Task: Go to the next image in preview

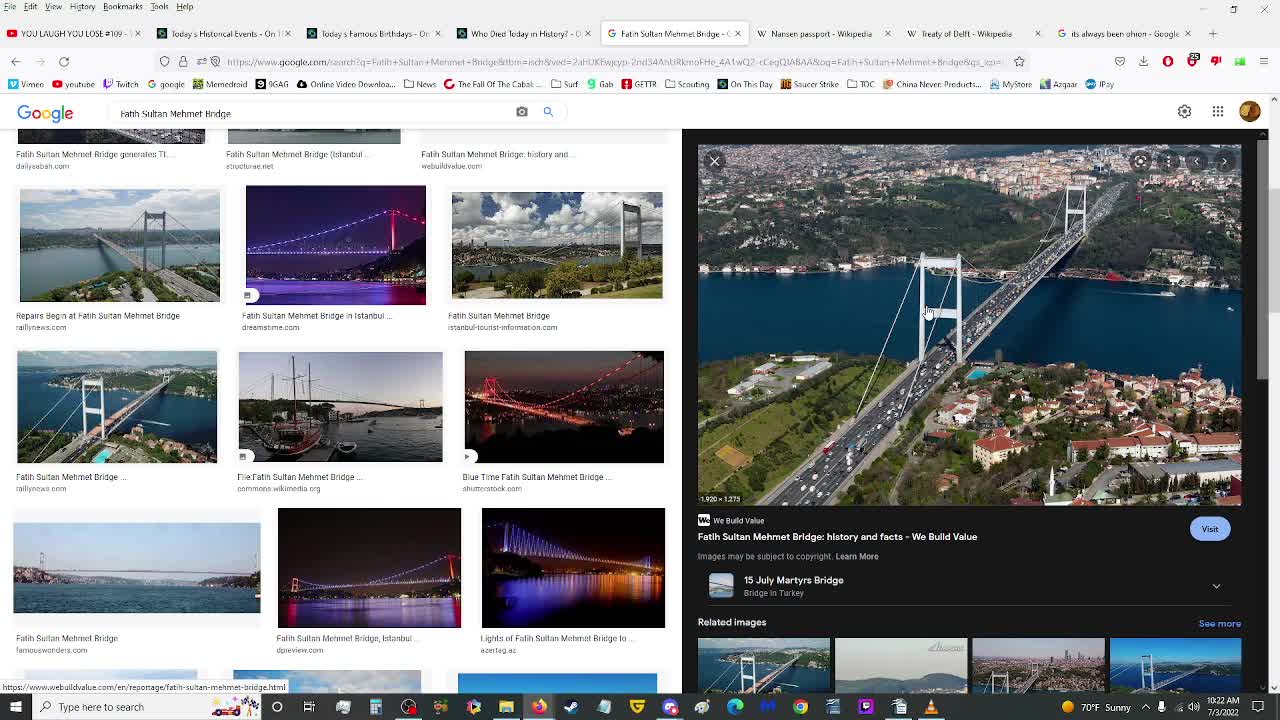Action: click(x=1224, y=161)
